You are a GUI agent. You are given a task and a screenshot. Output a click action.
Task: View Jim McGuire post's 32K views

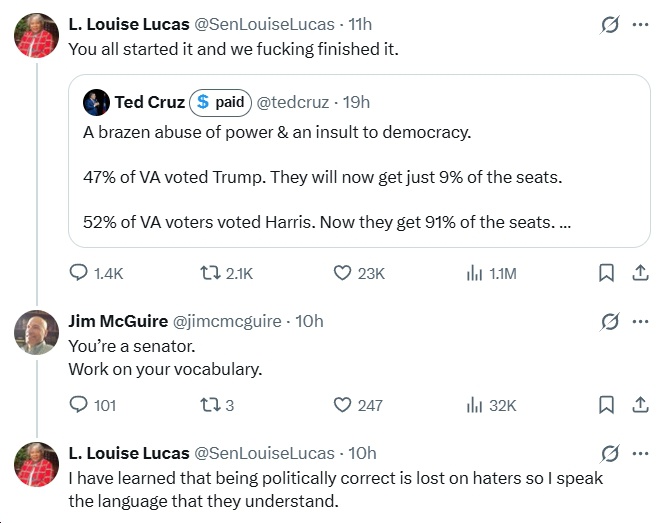[476, 405]
